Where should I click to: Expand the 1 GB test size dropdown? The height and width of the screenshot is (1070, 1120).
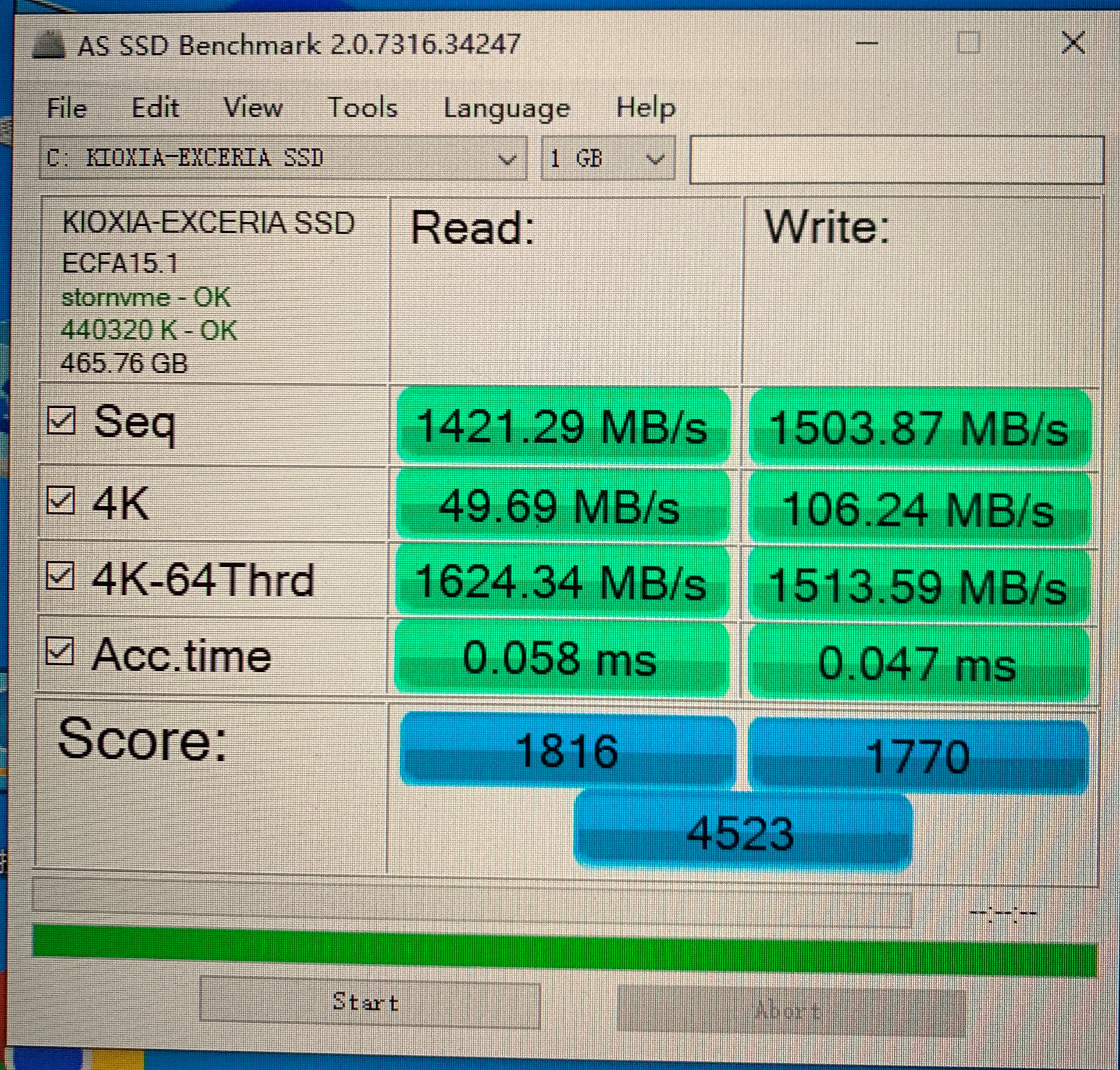[608, 159]
